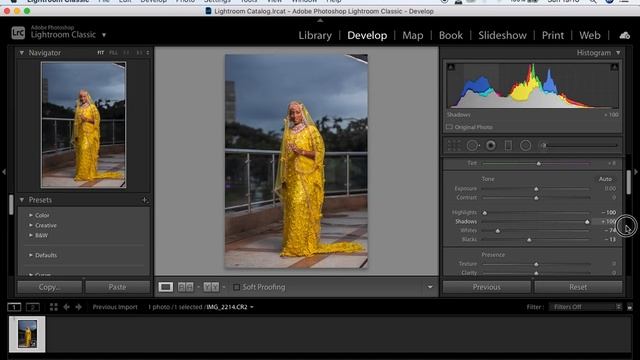Activate the Red Eye Correction tool
This screenshot has width=640, height=360.
(x=491, y=145)
